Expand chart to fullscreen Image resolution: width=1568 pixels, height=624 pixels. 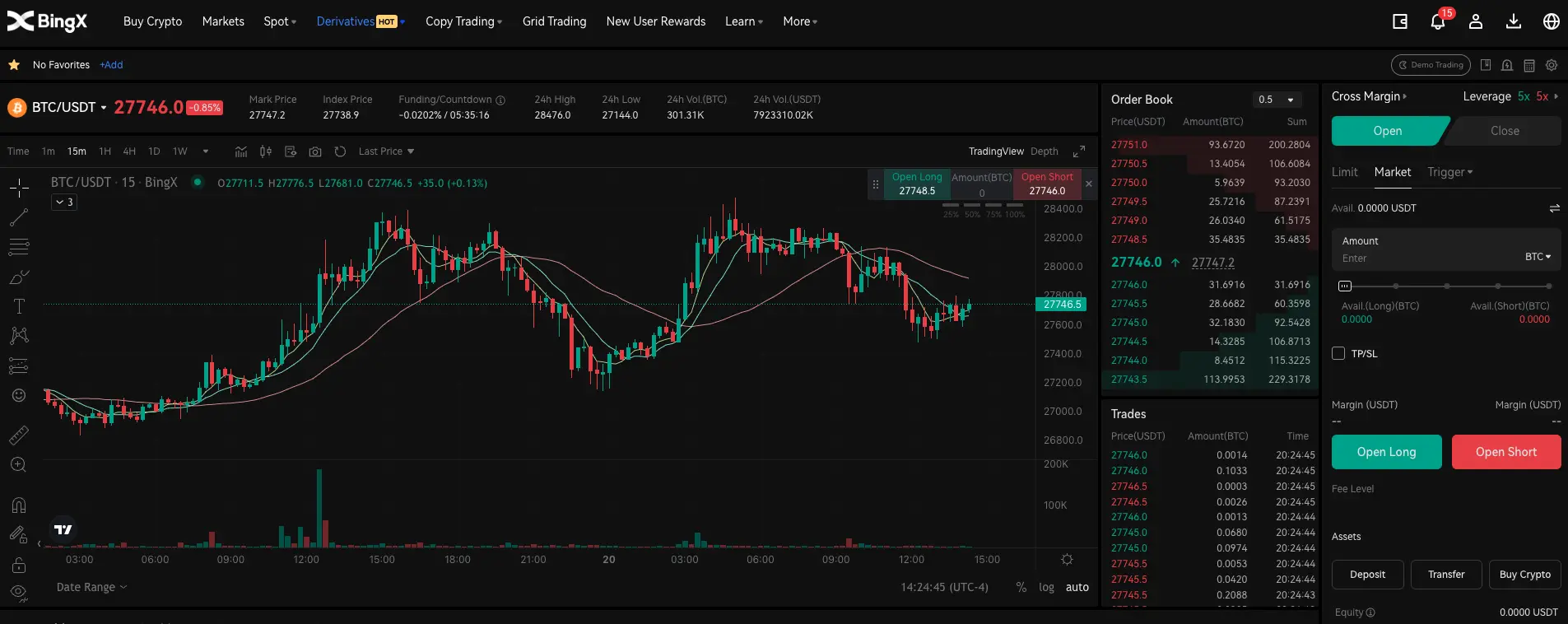click(x=1079, y=151)
